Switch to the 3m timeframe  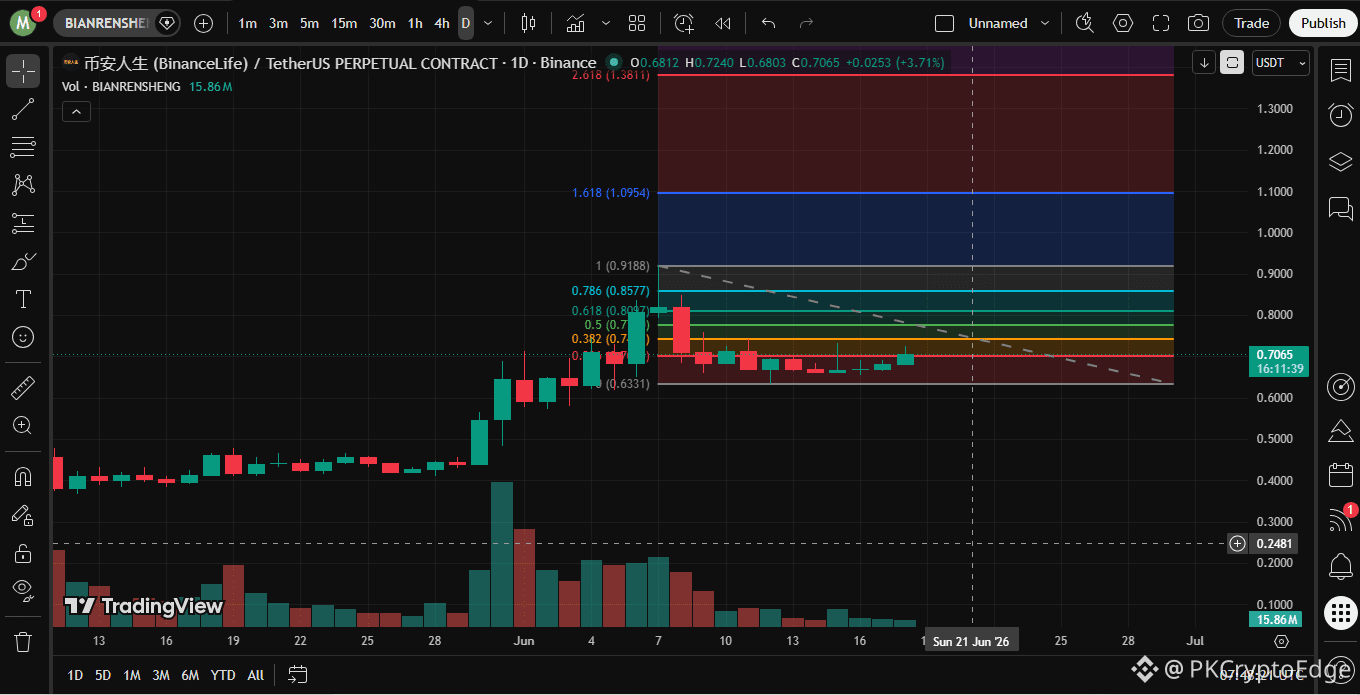coord(278,22)
